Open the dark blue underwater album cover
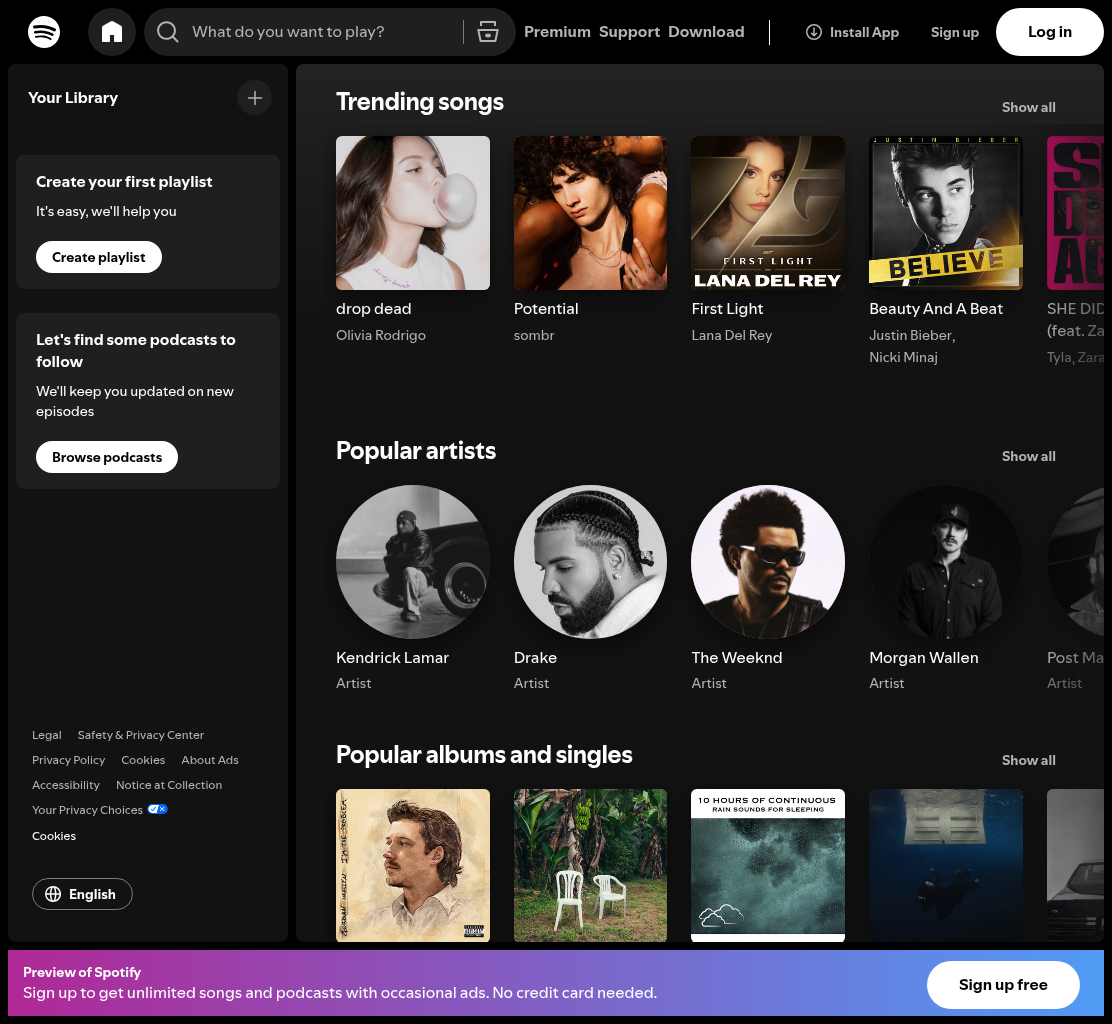The image size is (1112, 1024). tap(946, 865)
